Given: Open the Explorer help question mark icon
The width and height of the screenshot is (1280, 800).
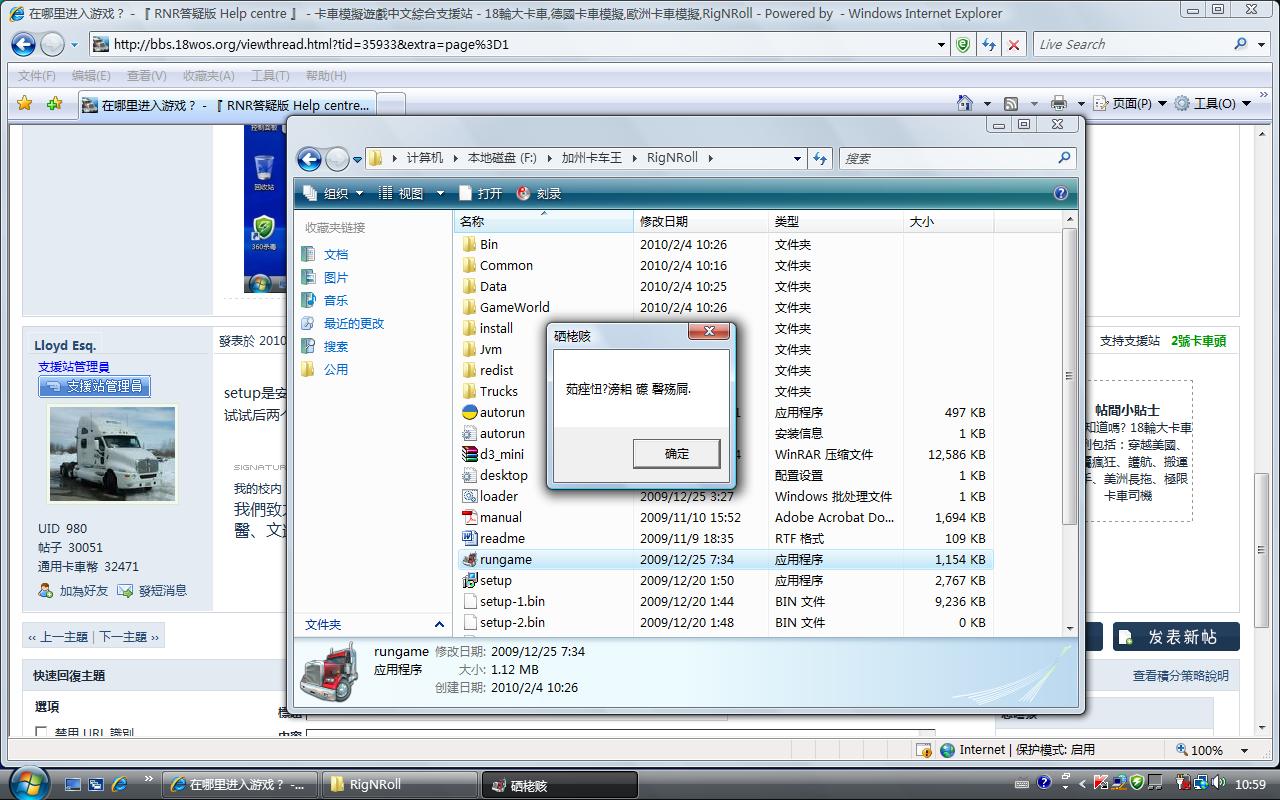Looking at the screenshot, I should [1060, 193].
